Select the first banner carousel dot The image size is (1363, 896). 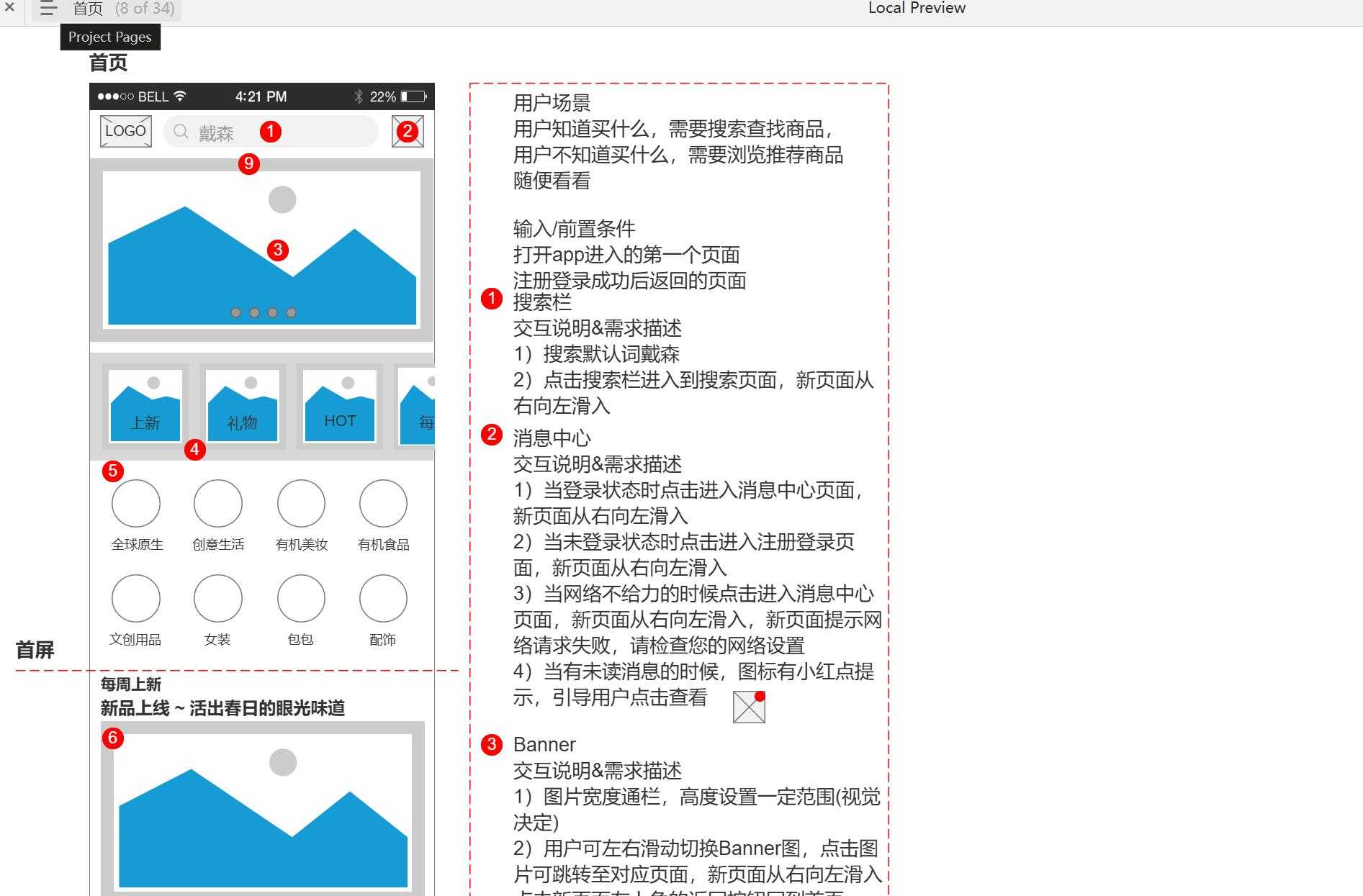click(235, 312)
